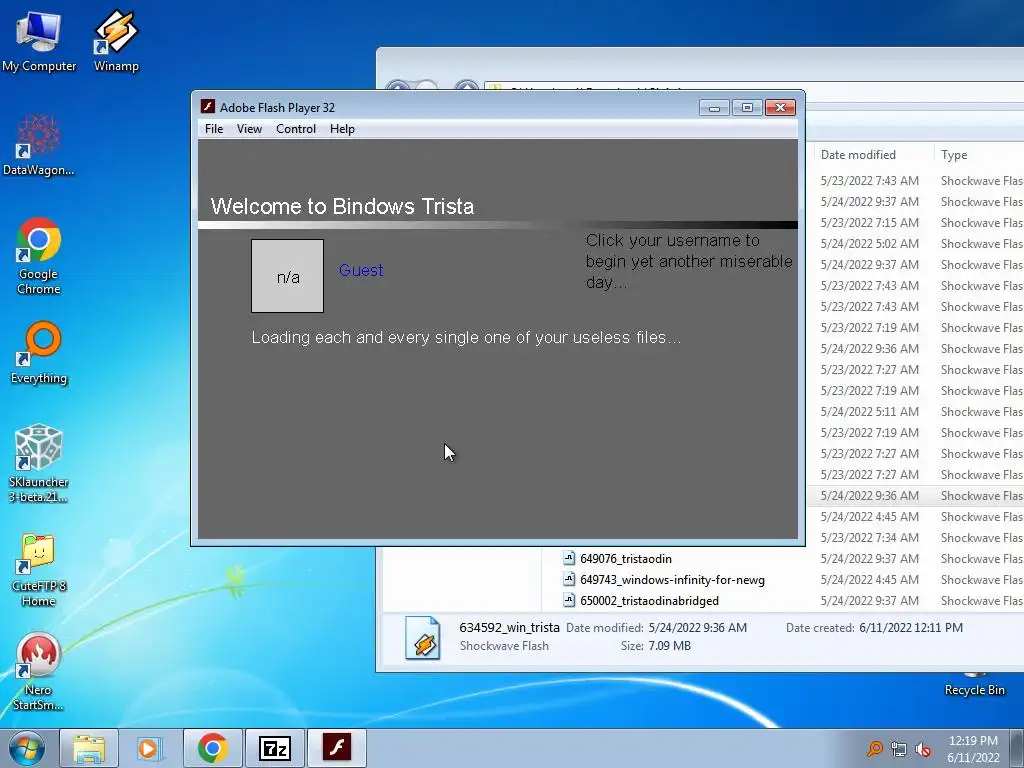Click the Everything search tray icon
The image size is (1024, 768).
click(874, 749)
